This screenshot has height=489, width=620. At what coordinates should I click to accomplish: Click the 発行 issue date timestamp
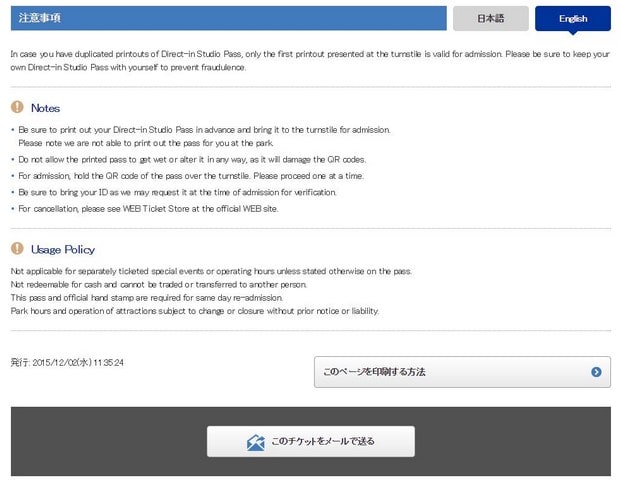point(67,362)
